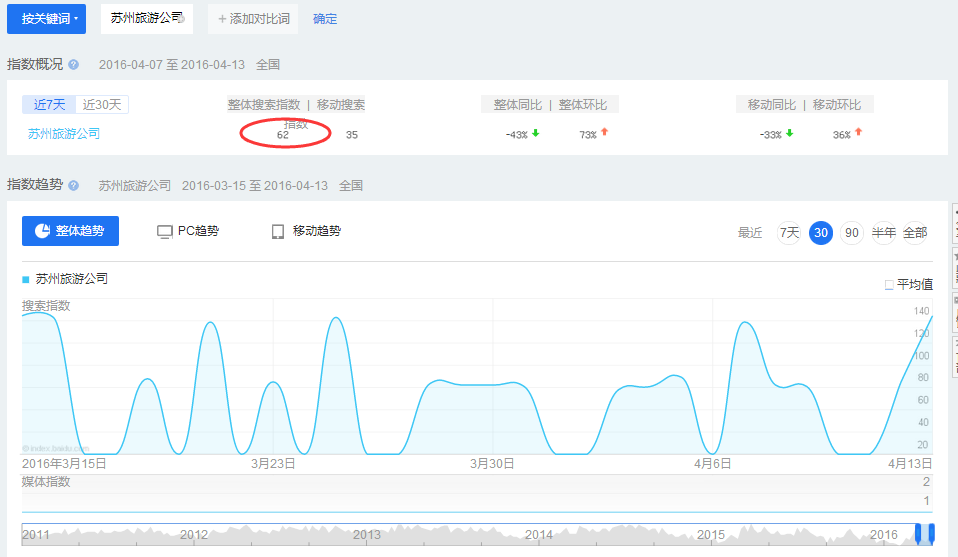
Task: Switch to the 近30天 tab
Action: [x=102, y=104]
